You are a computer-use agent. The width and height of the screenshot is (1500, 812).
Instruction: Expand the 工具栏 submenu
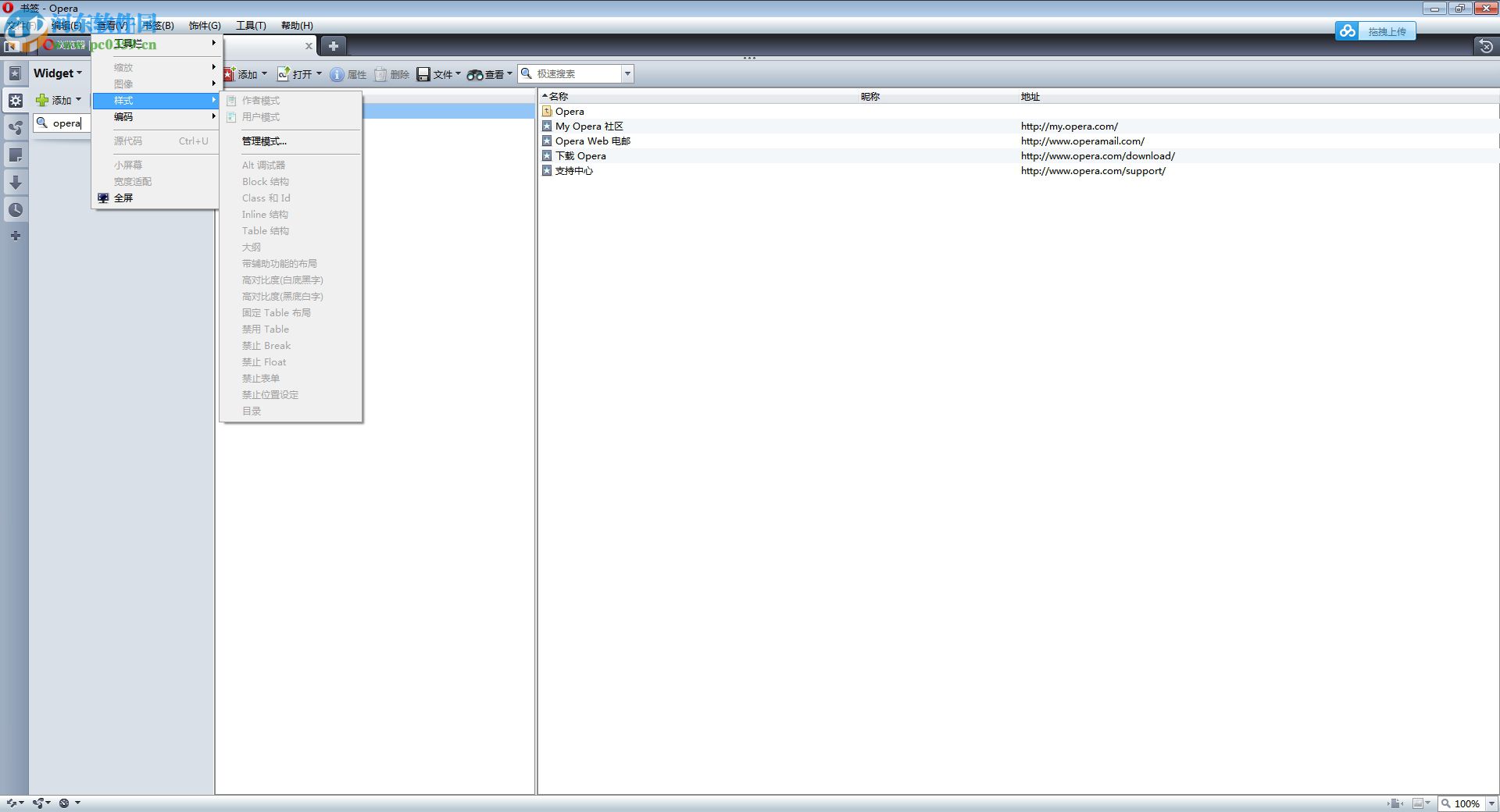[x=155, y=44]
